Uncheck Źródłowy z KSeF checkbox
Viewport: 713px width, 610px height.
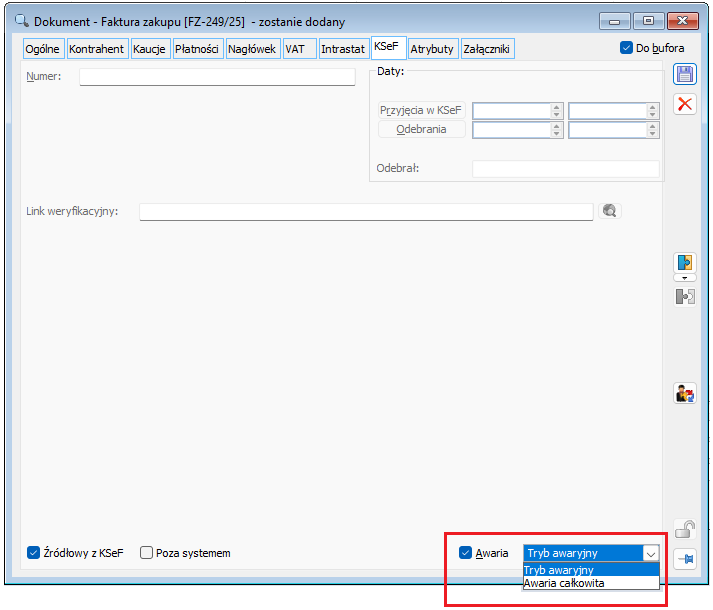tap(33, 553)
